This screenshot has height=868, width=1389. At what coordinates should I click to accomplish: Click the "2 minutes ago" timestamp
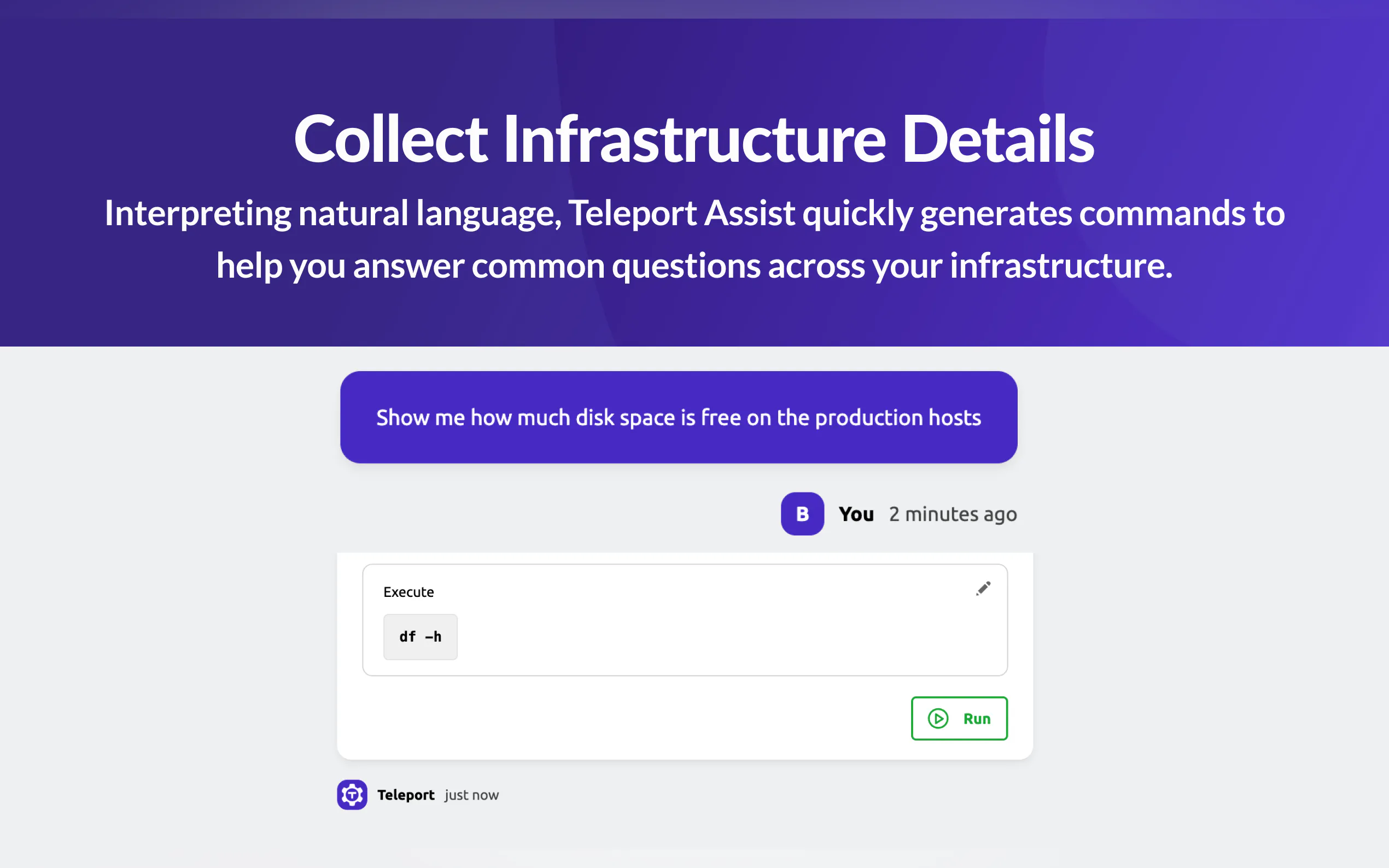tap(953, 514)
